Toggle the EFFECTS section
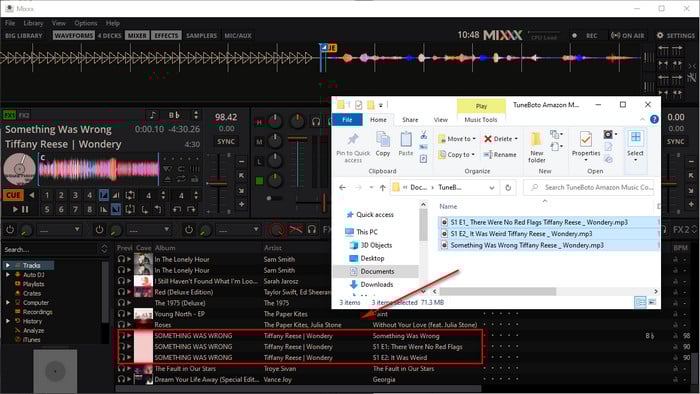The image size is (700, 394). click(166, 35)
